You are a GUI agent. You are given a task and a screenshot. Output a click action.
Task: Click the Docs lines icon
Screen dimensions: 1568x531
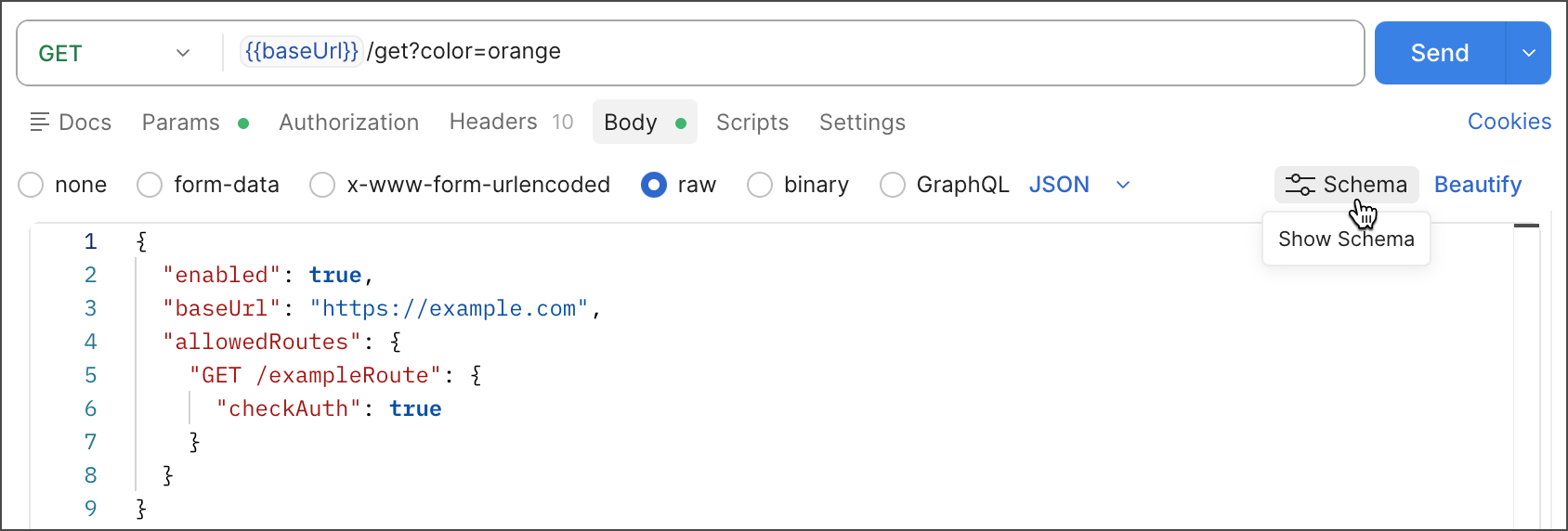pyautogui.click(x=39, y=122)
